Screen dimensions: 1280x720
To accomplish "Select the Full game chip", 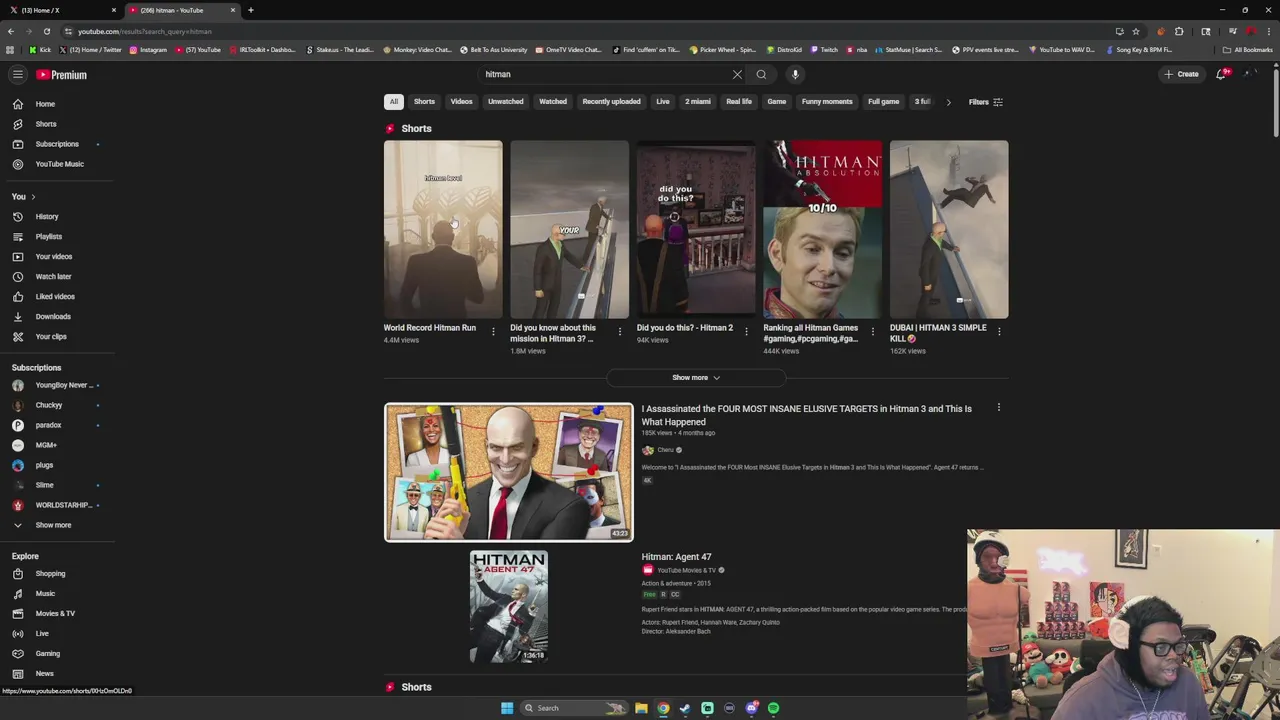I will 883,102.
